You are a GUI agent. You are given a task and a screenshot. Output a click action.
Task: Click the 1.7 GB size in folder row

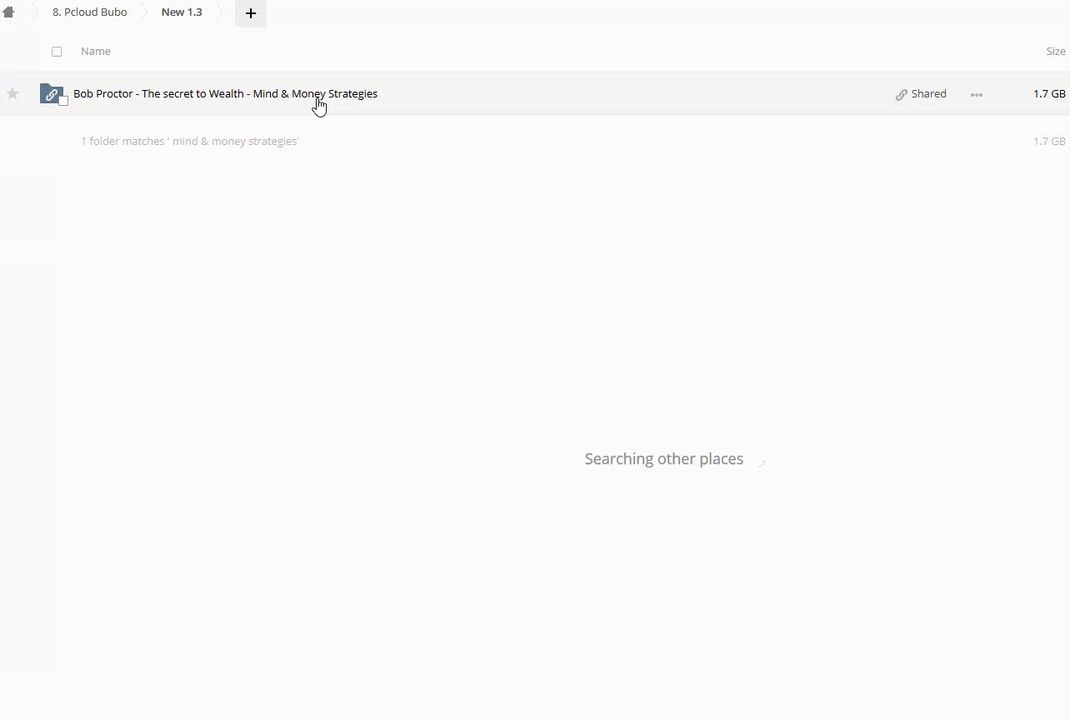coord(1049,94)
